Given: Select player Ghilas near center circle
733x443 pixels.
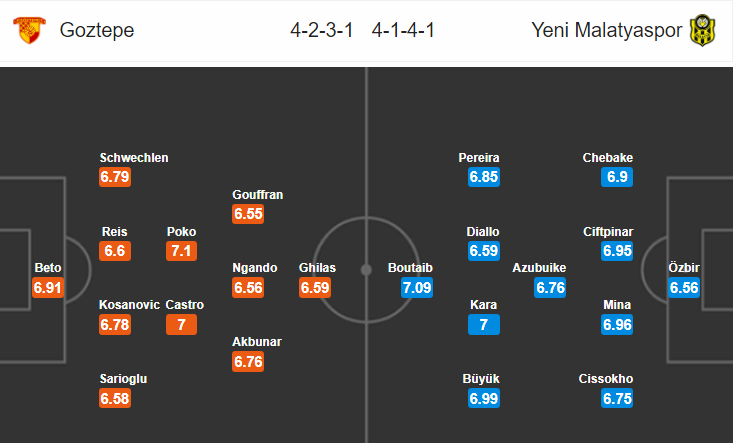Looking at the screenshot, I should [317, 268].
